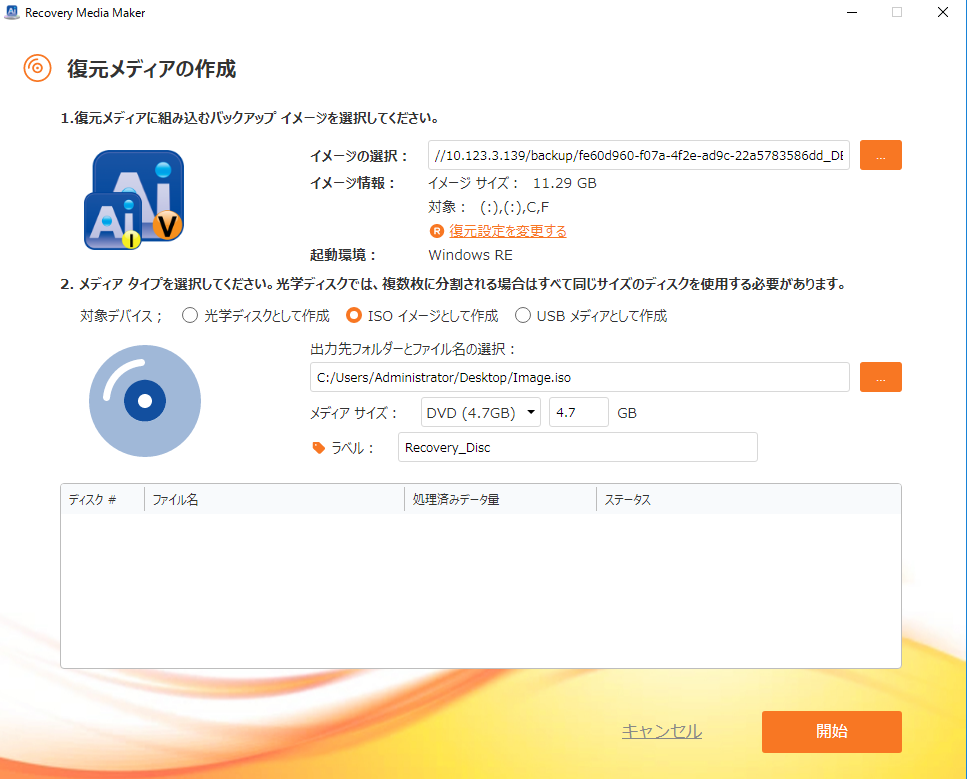Click the 開始 button

pyautogui.click(x=831, y=732)
